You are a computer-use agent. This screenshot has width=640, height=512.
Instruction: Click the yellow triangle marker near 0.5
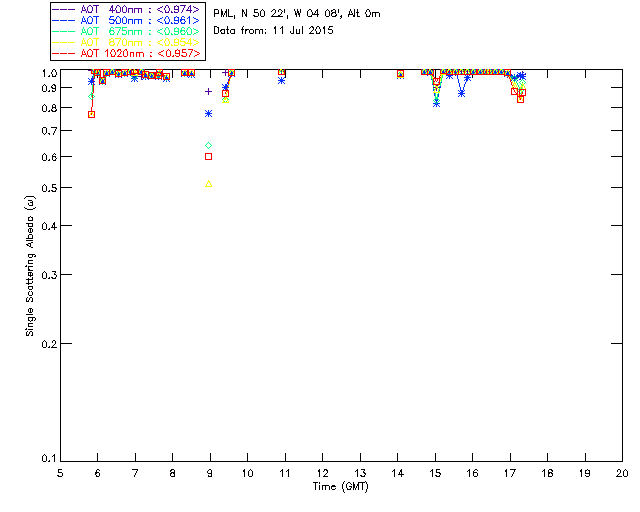[x=209, y=184]
